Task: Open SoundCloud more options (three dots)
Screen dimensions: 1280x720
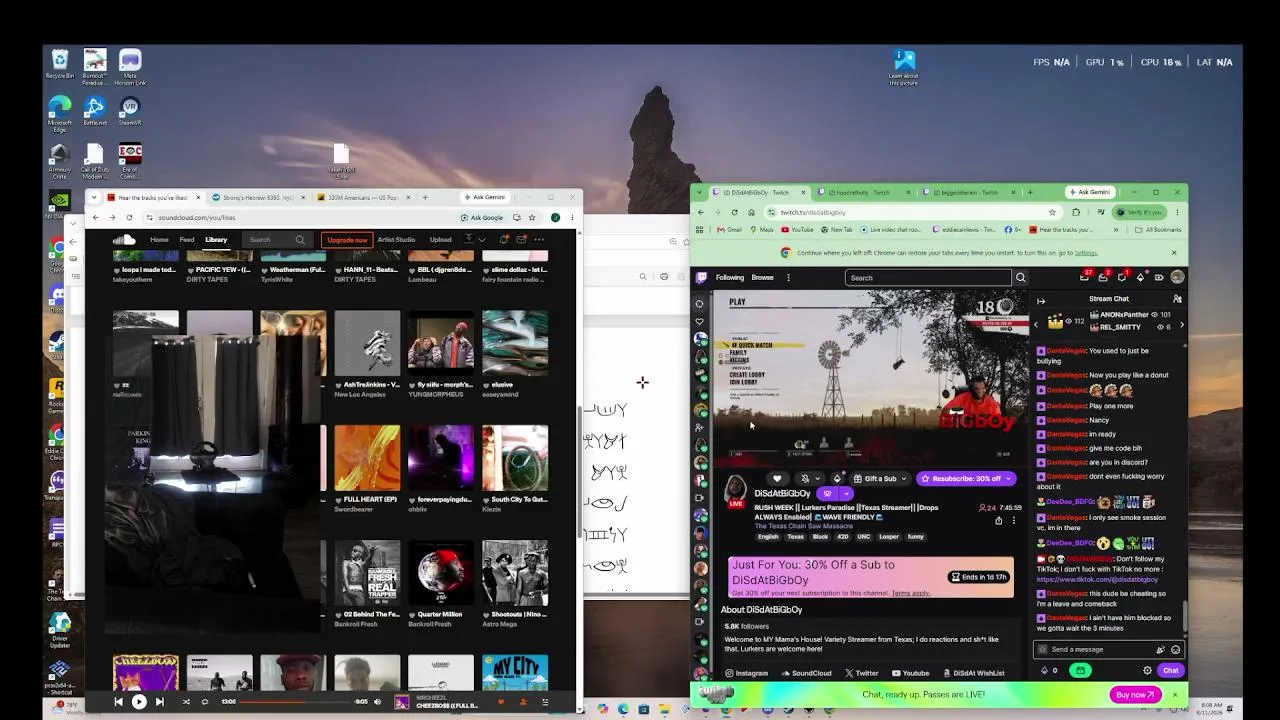Action: pos(539,240)
